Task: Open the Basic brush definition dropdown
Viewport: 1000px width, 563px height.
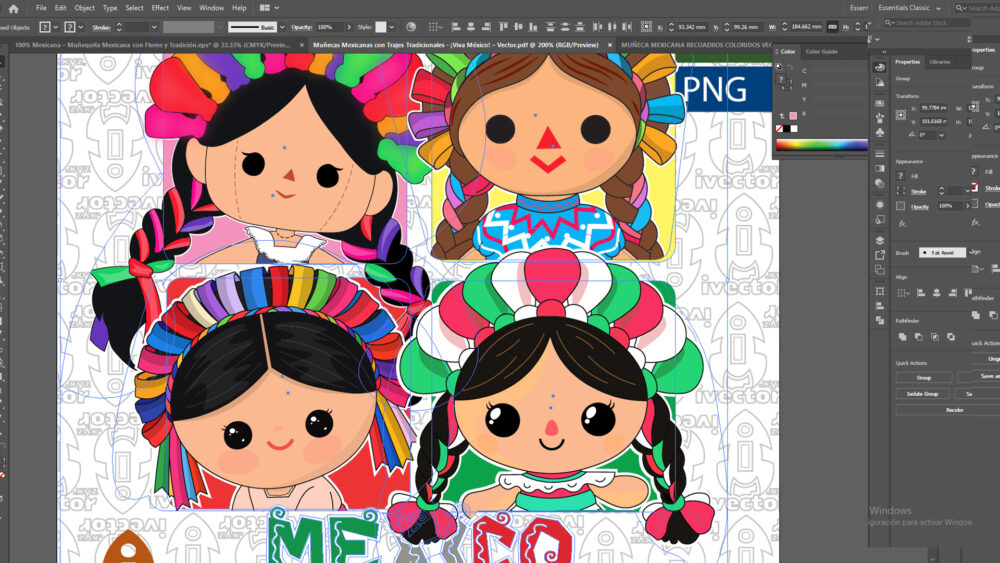Action: [x=282, y=27]
